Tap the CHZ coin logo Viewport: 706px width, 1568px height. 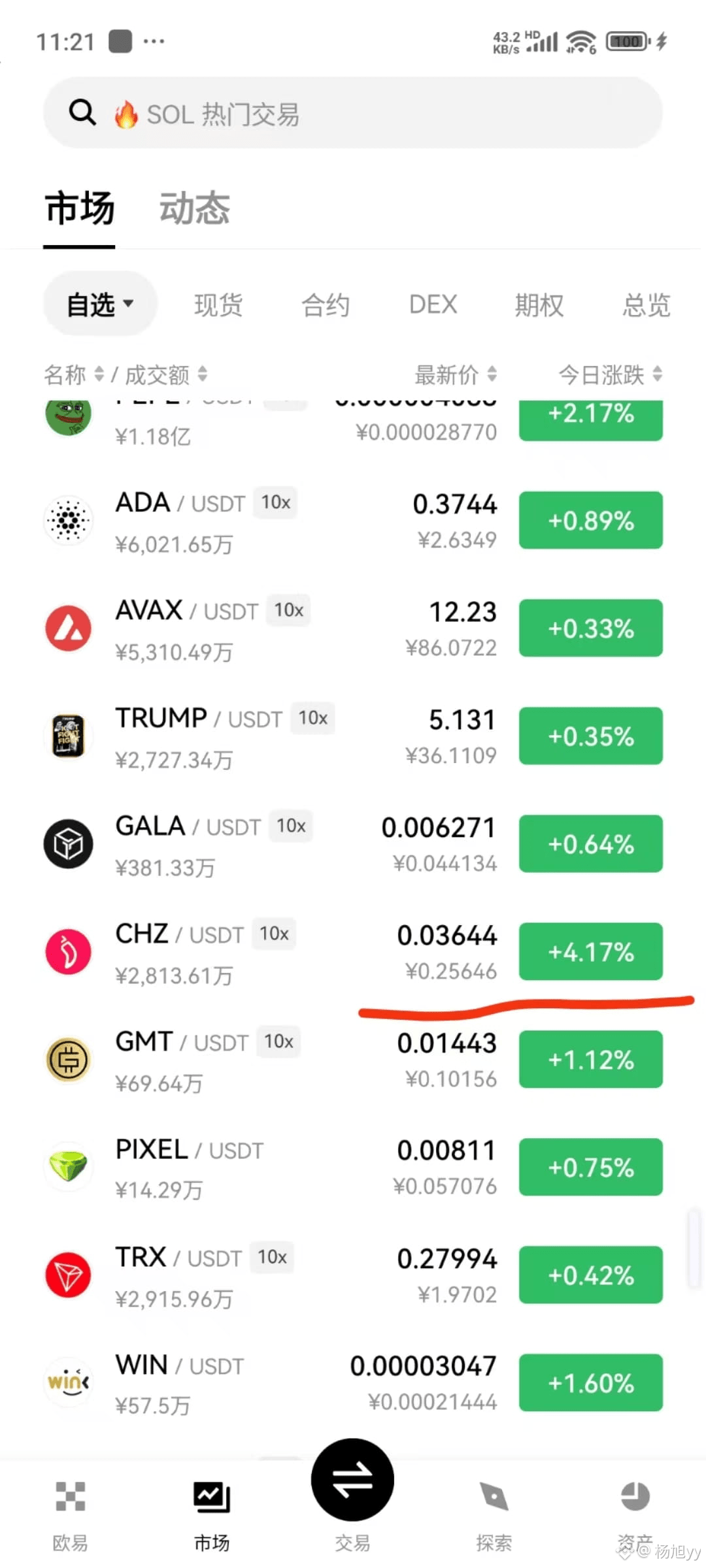[69, 952]
